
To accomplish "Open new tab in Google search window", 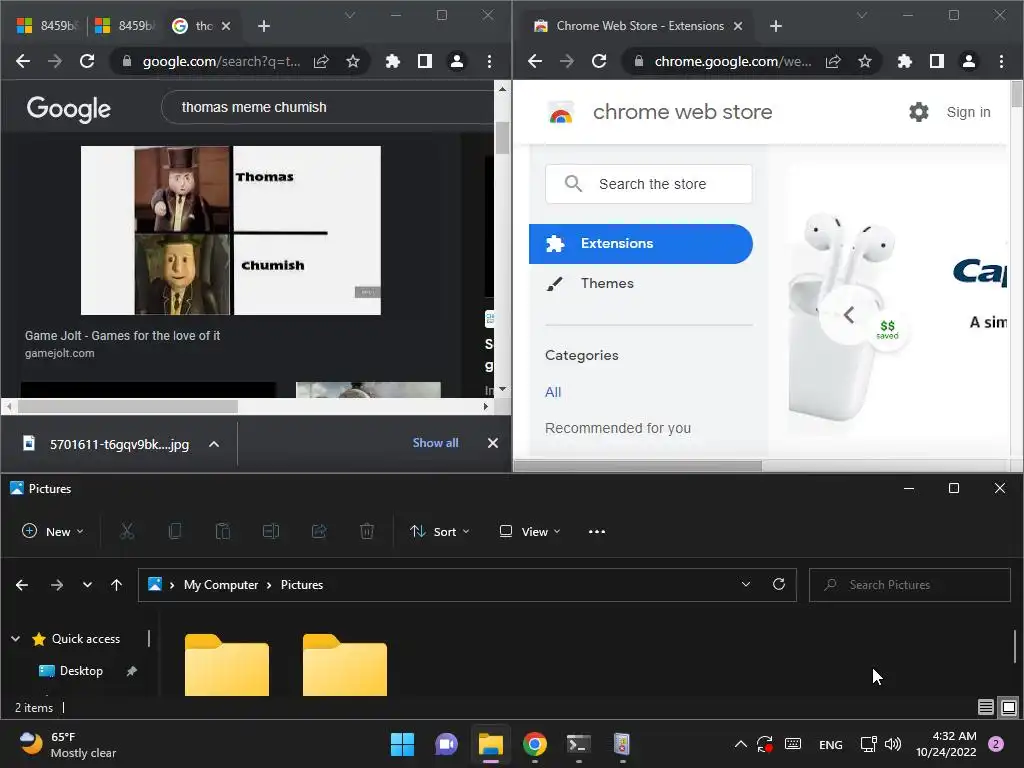I will (264, 26).
